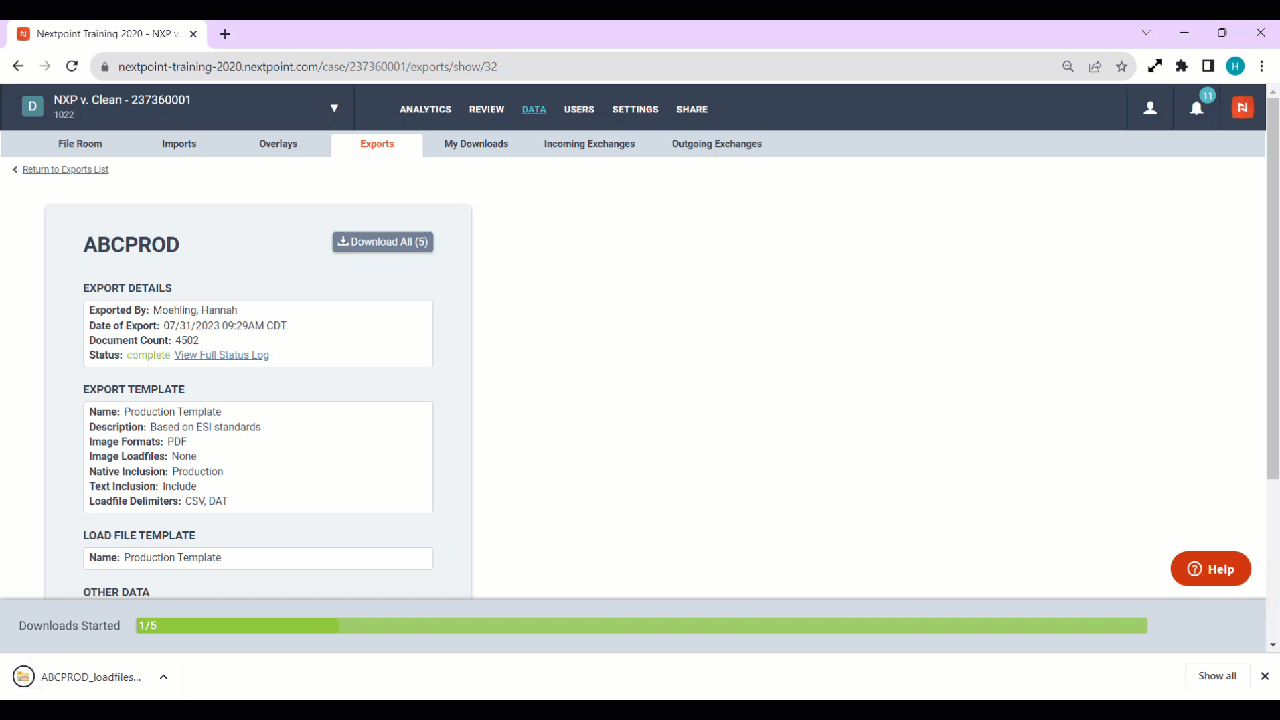Click the downloaded zip file icon
Screen dimensions: 1280x720
point(24,676)
